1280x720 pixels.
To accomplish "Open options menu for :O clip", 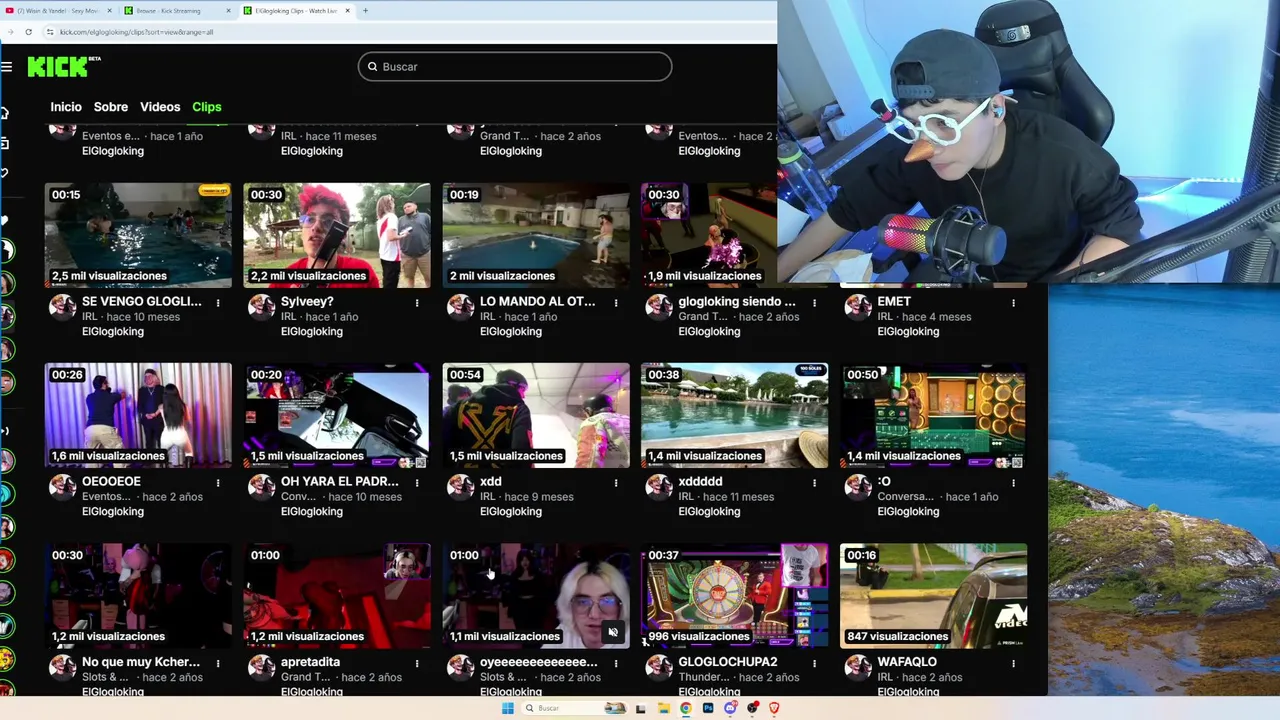I will click(x=1013, y=482).
